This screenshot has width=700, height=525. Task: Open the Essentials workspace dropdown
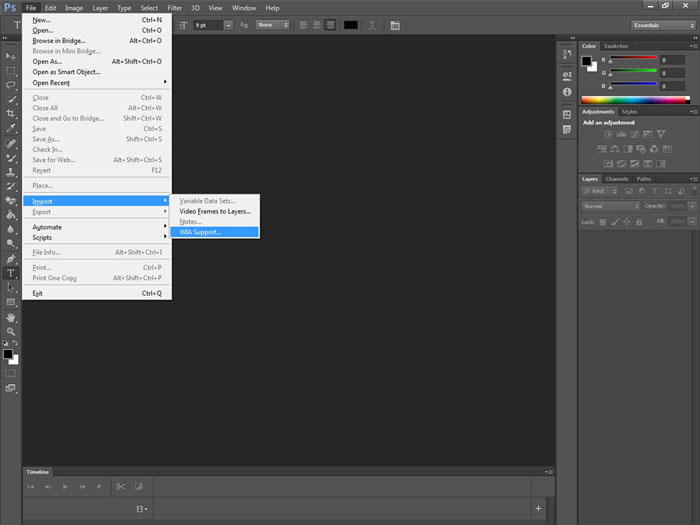pos(663,25)
